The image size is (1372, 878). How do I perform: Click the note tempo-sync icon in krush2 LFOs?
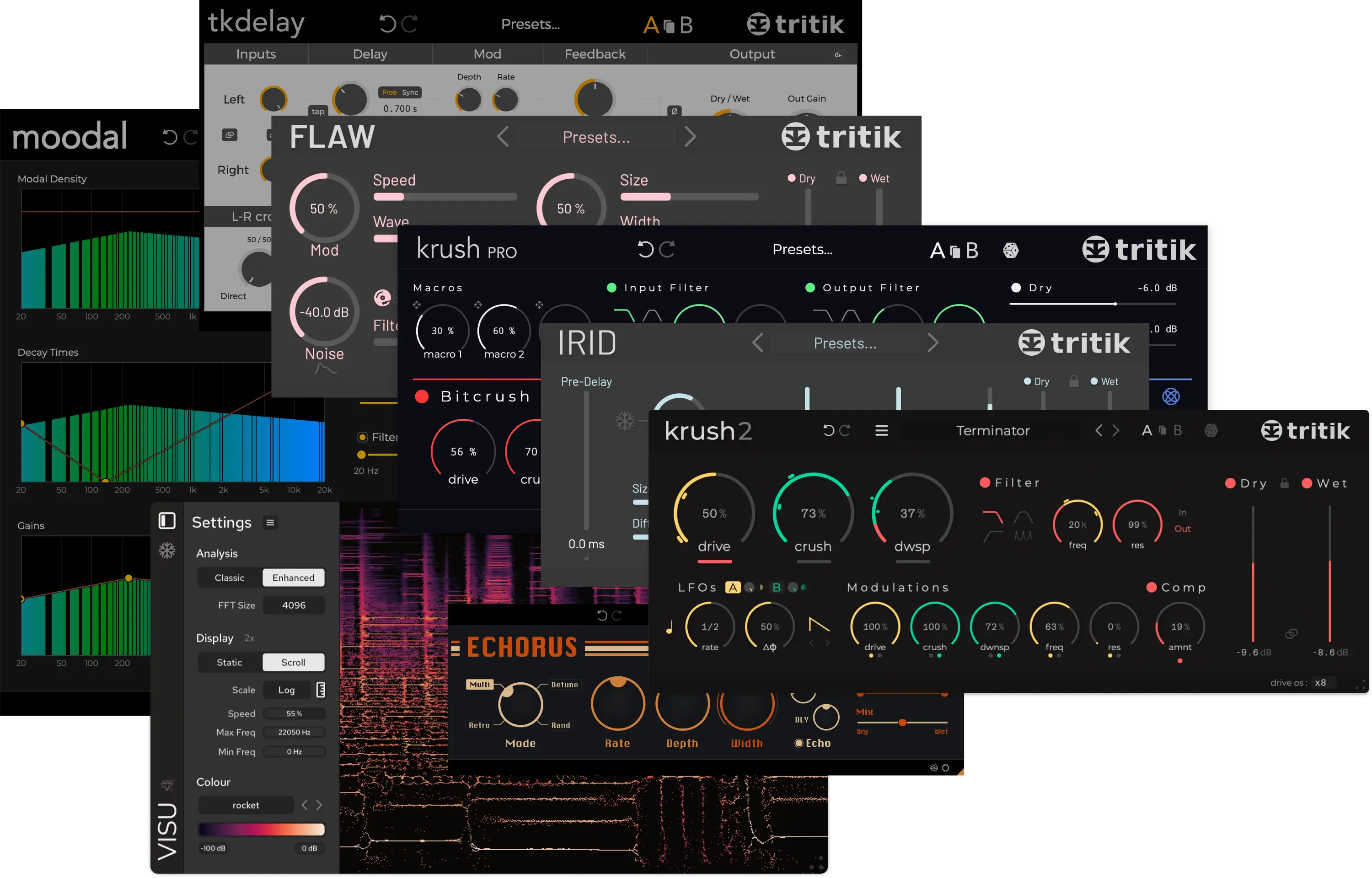click(670, 627)
